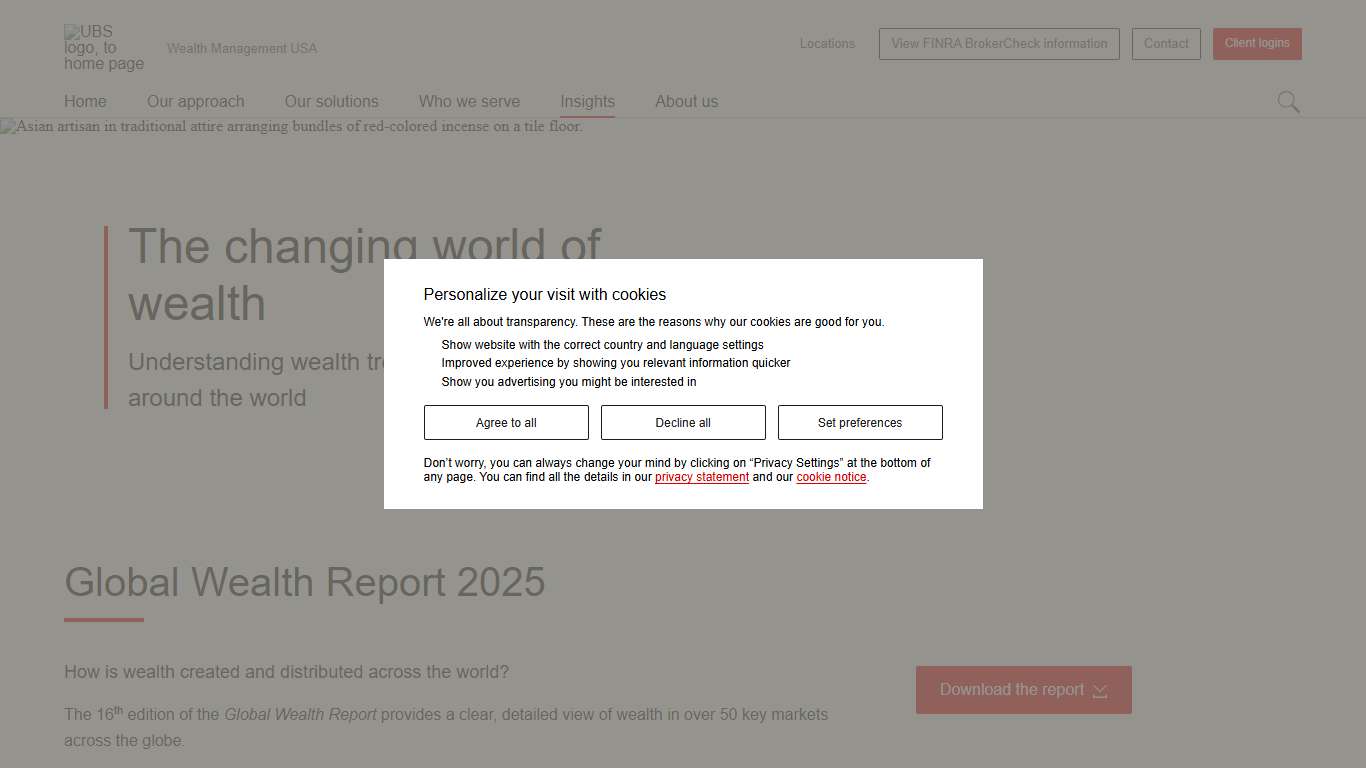Open Client logins
The image size is (1366, 768).
[1257, 43]
